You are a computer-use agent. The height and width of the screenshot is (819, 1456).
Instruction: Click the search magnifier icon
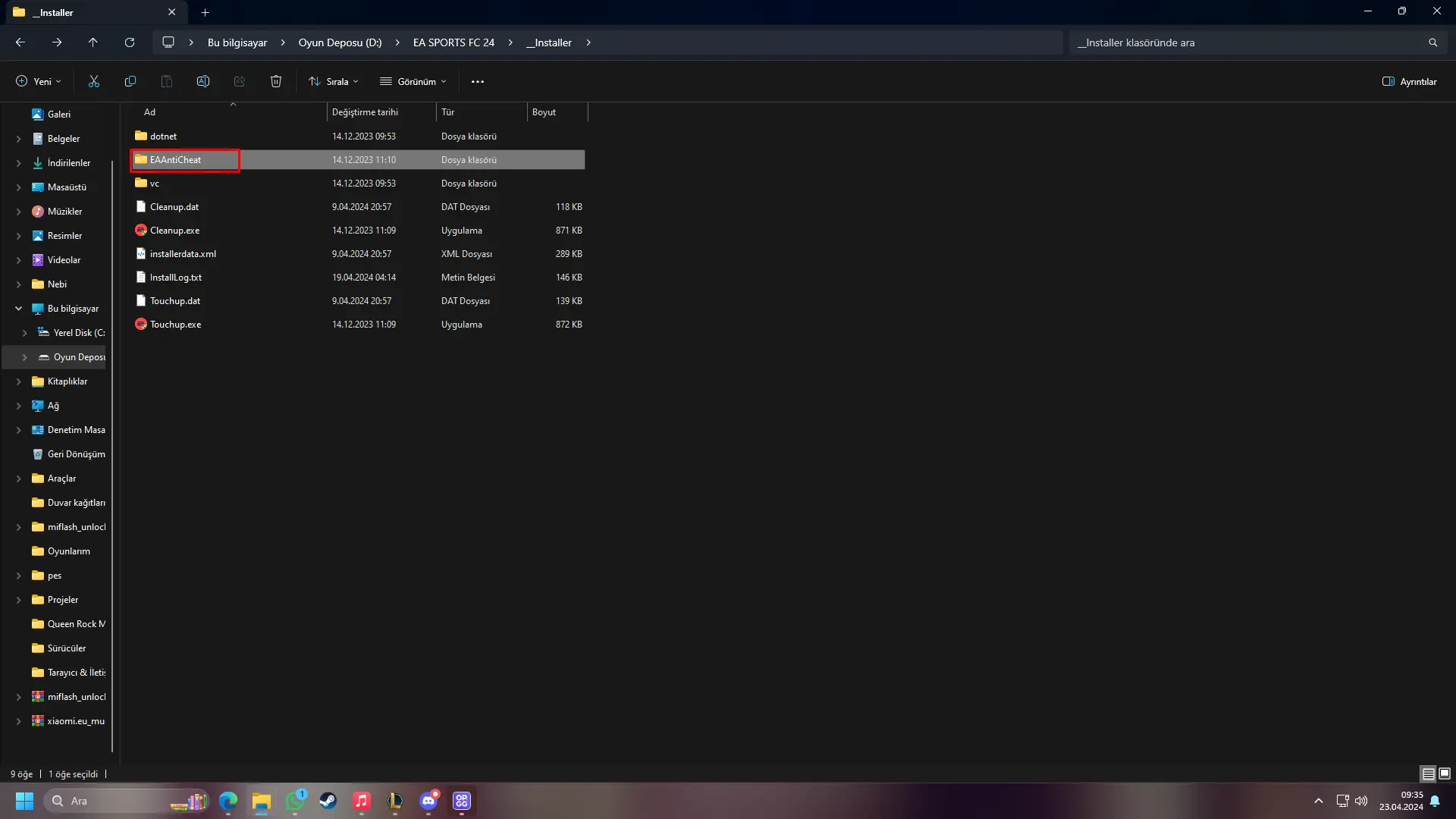coord(1433,42)
